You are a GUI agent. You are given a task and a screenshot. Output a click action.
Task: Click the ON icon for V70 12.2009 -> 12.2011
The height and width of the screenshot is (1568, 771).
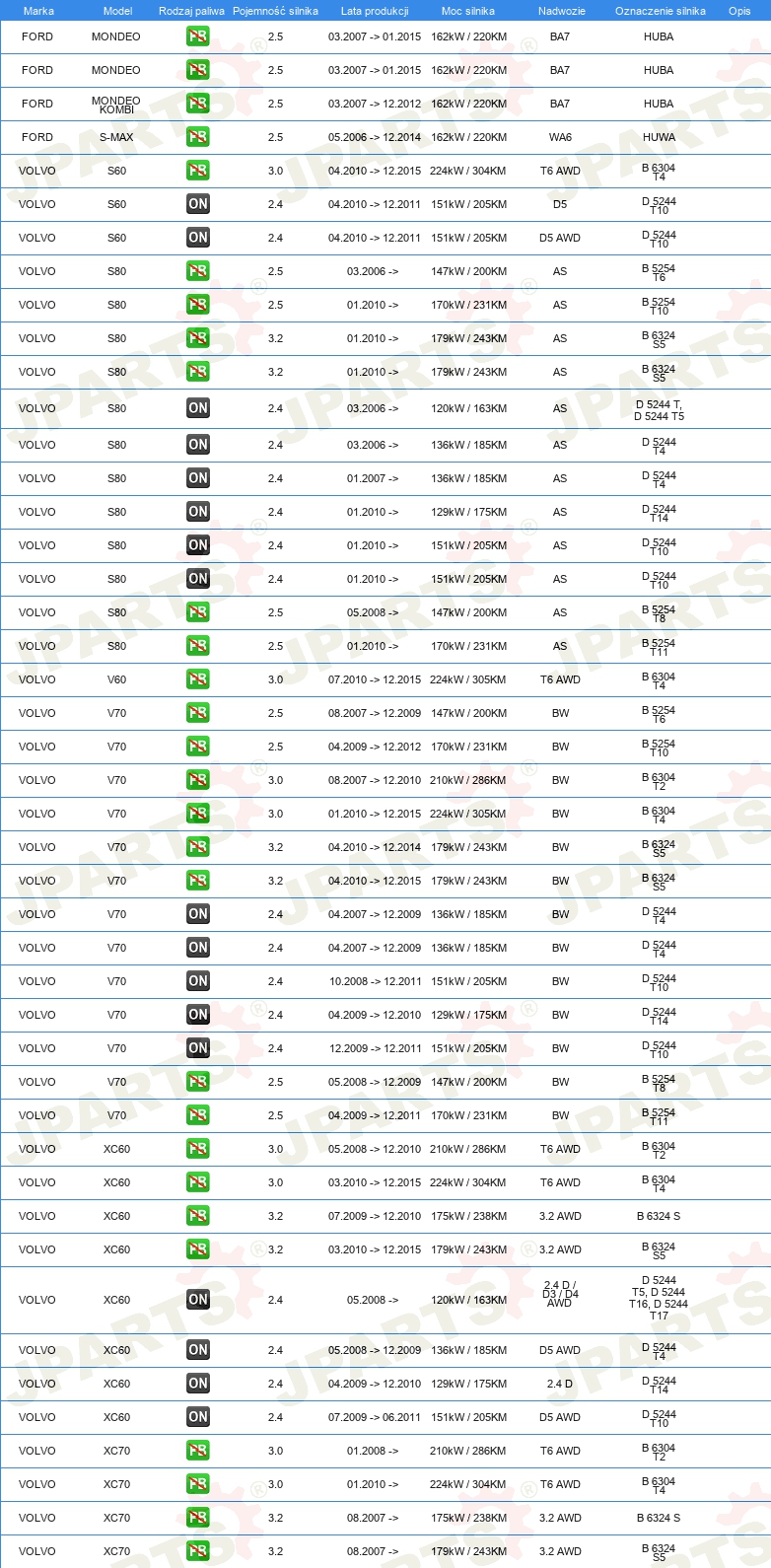198,1048
